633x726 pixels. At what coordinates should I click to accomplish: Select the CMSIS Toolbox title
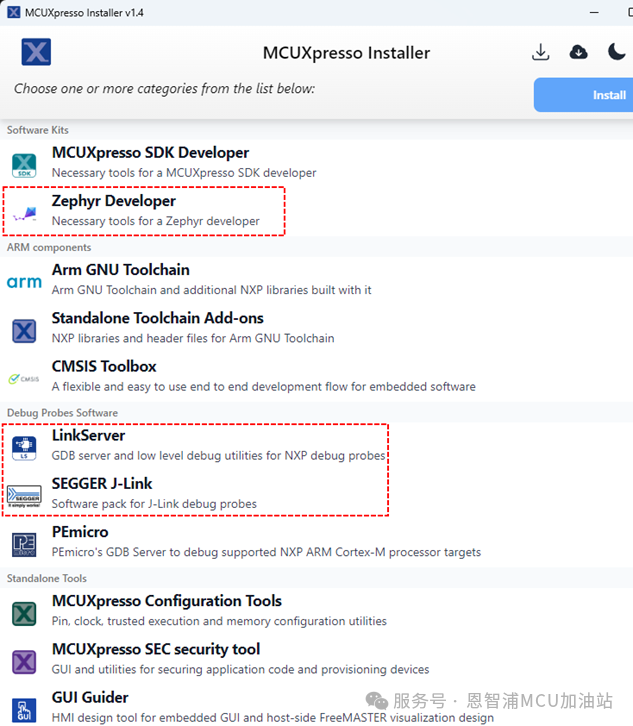104,366
